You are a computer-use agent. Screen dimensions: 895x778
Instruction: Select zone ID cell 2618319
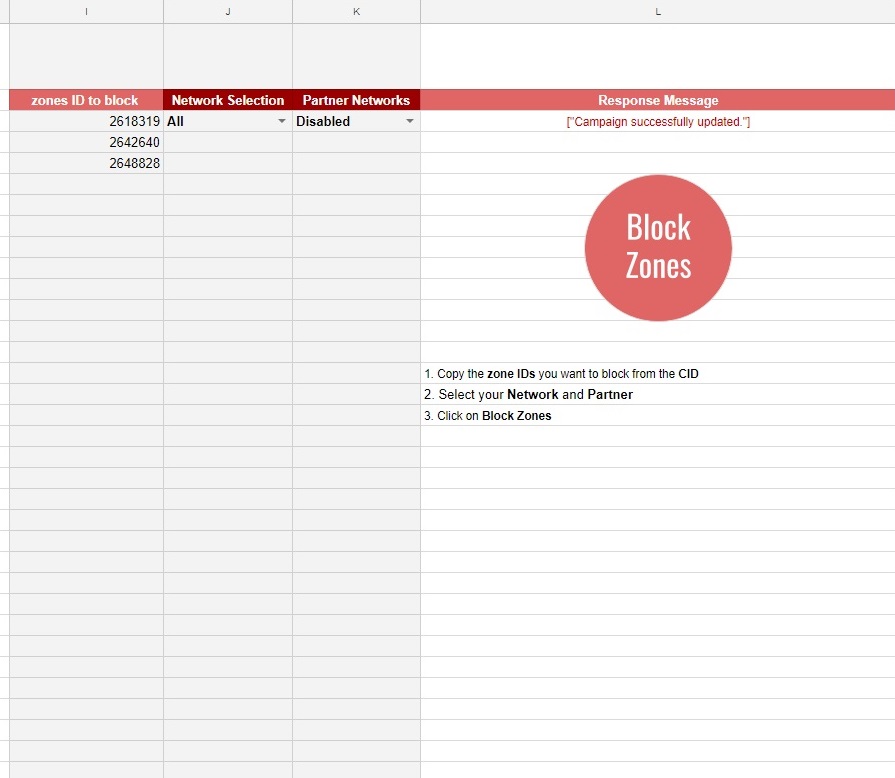coord(86,121)
